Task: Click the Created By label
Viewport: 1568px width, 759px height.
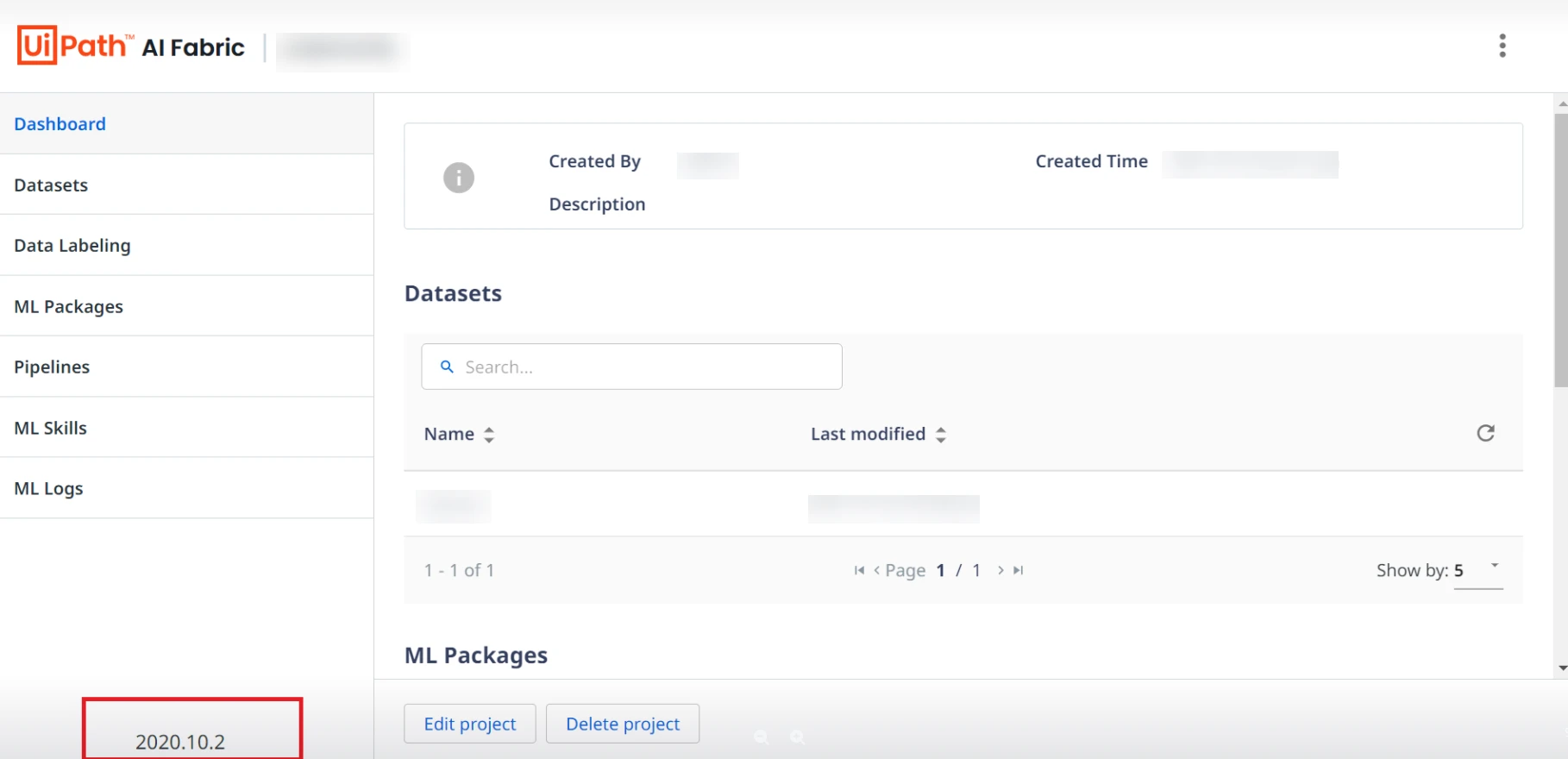Action: click(x=595, y=161)
